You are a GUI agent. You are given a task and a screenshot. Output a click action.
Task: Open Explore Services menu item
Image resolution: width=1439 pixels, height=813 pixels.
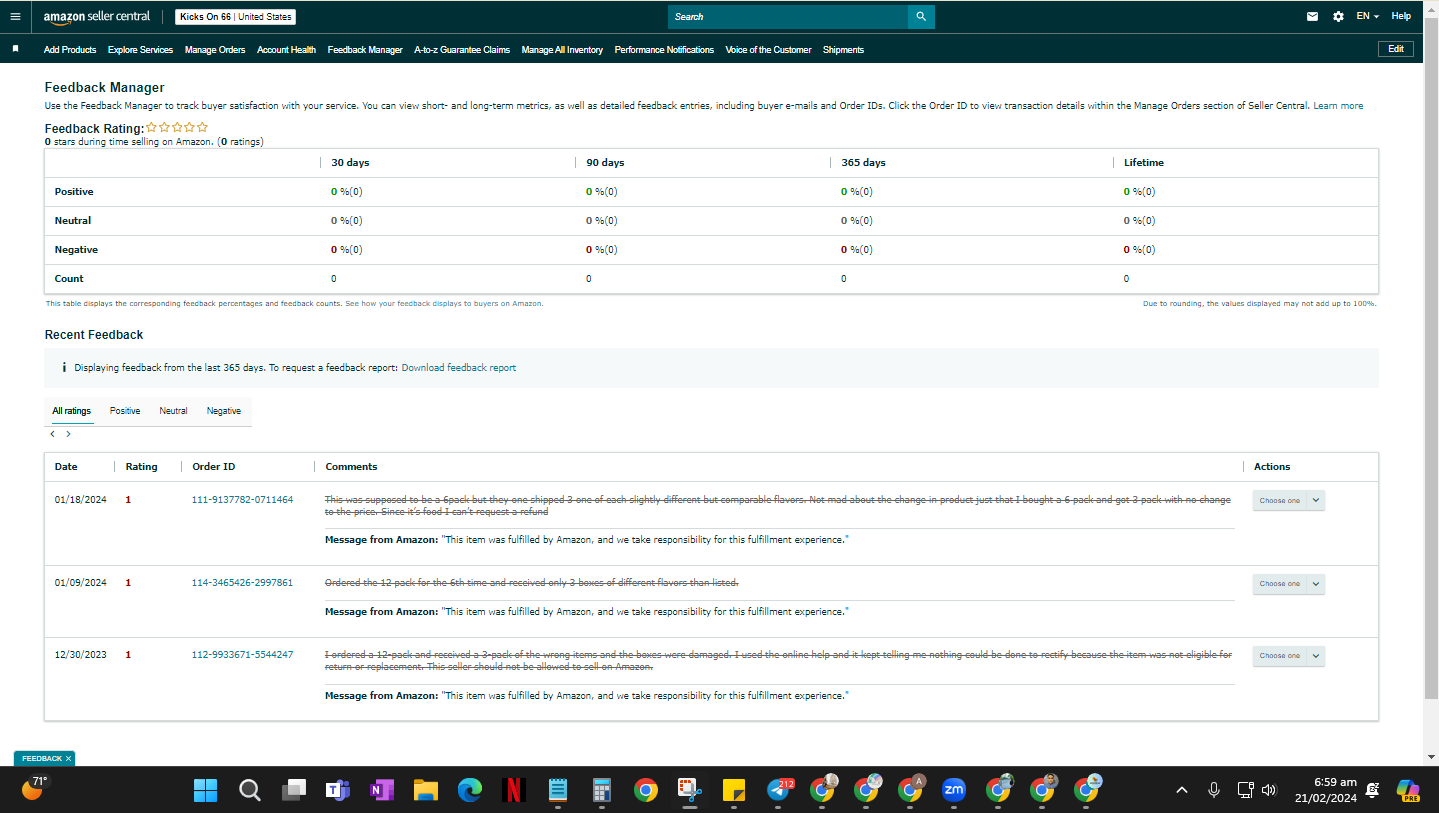[140, 50]
